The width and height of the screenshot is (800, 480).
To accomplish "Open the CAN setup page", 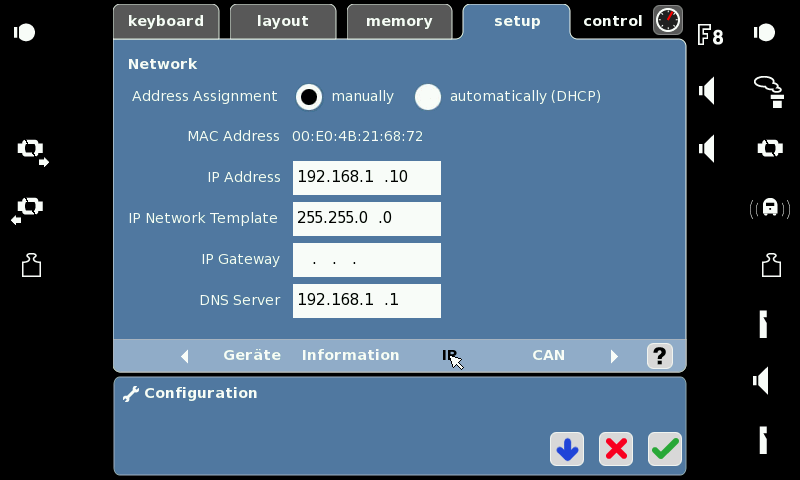I will (548, 355).
